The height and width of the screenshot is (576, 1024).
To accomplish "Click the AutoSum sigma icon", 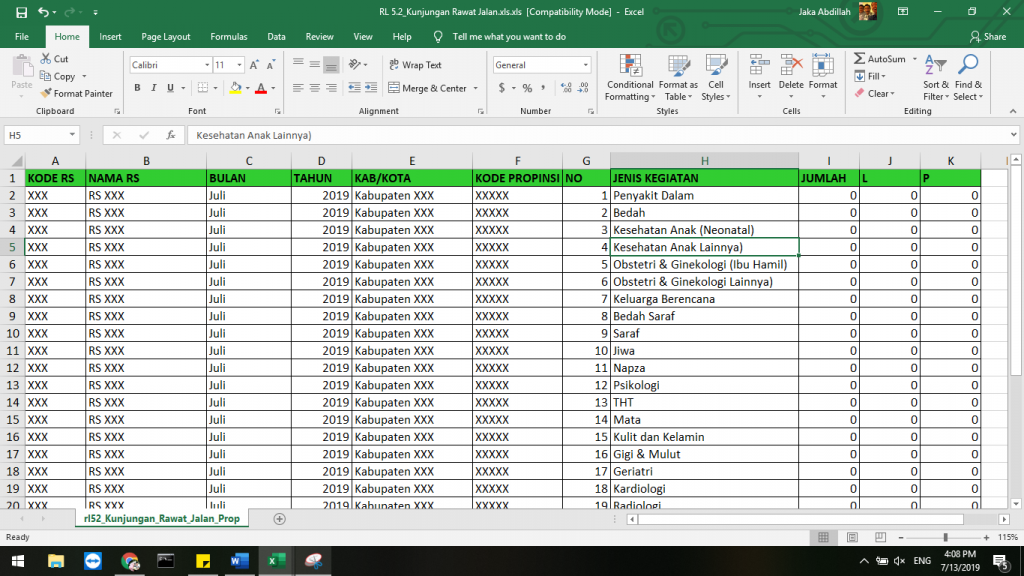I will 860,59.
